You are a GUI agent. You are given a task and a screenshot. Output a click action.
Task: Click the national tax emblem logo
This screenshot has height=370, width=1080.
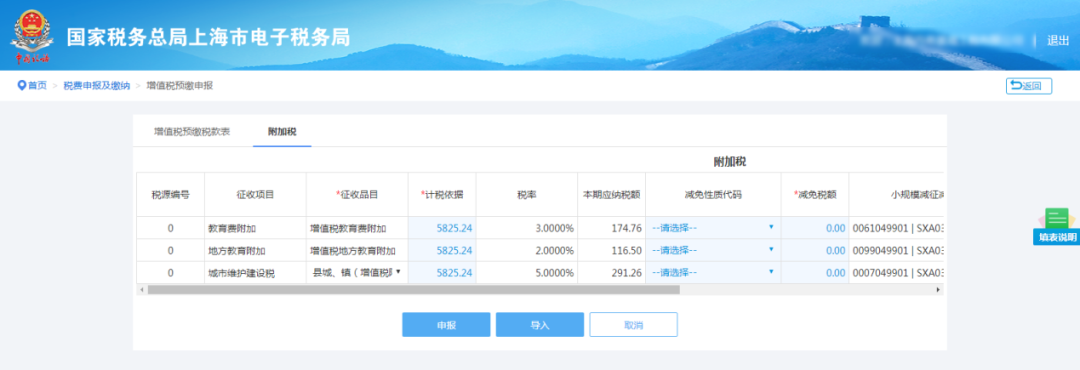pos(30,37)
